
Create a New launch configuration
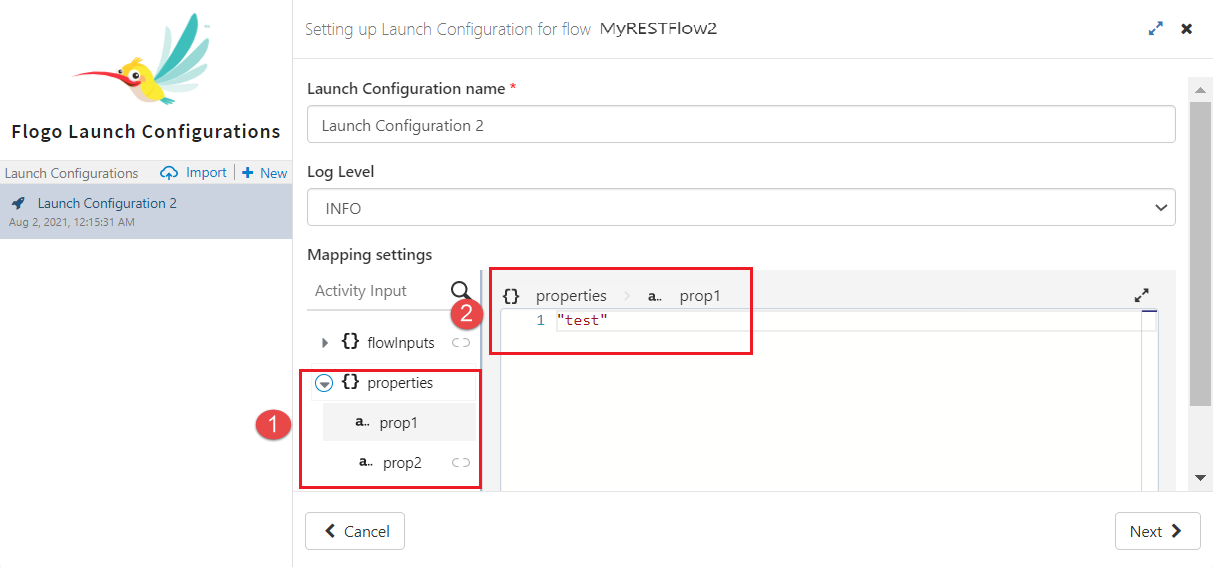click(x=265, y=173)
